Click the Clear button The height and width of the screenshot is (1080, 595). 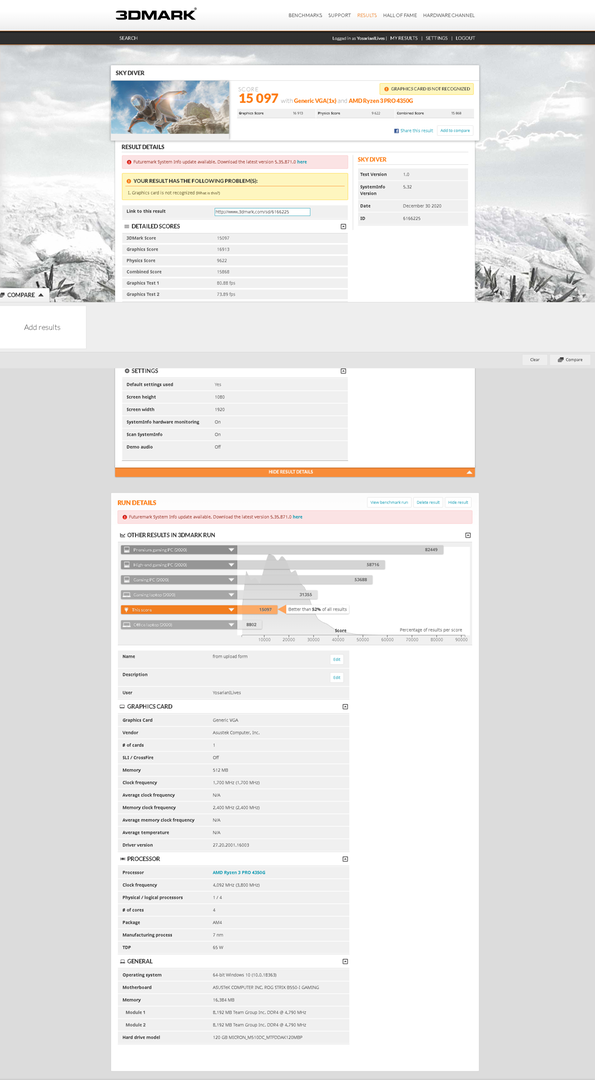[x=534, y=360]
